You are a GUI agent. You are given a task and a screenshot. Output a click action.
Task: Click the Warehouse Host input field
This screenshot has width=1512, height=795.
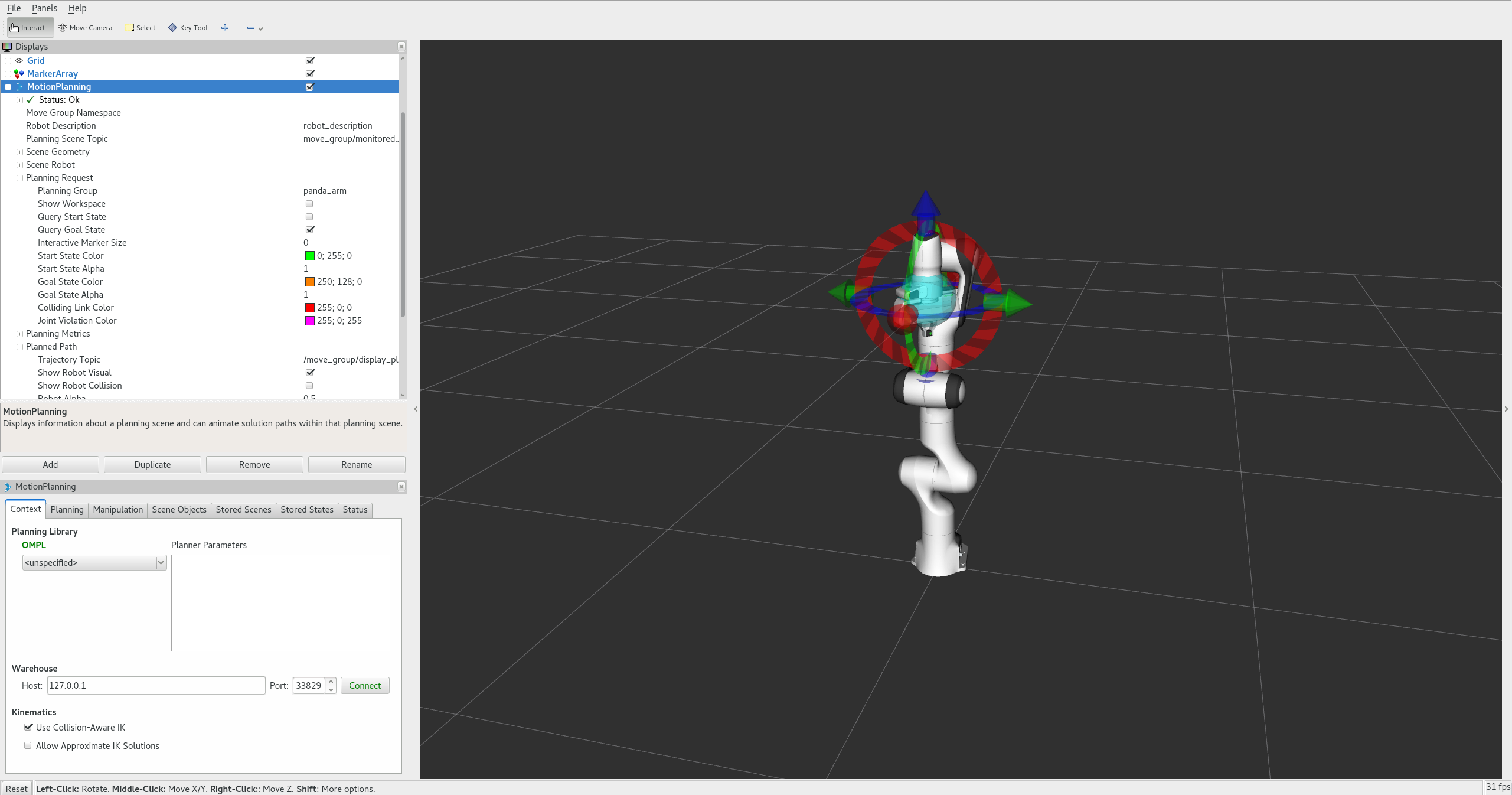[156, 686]
